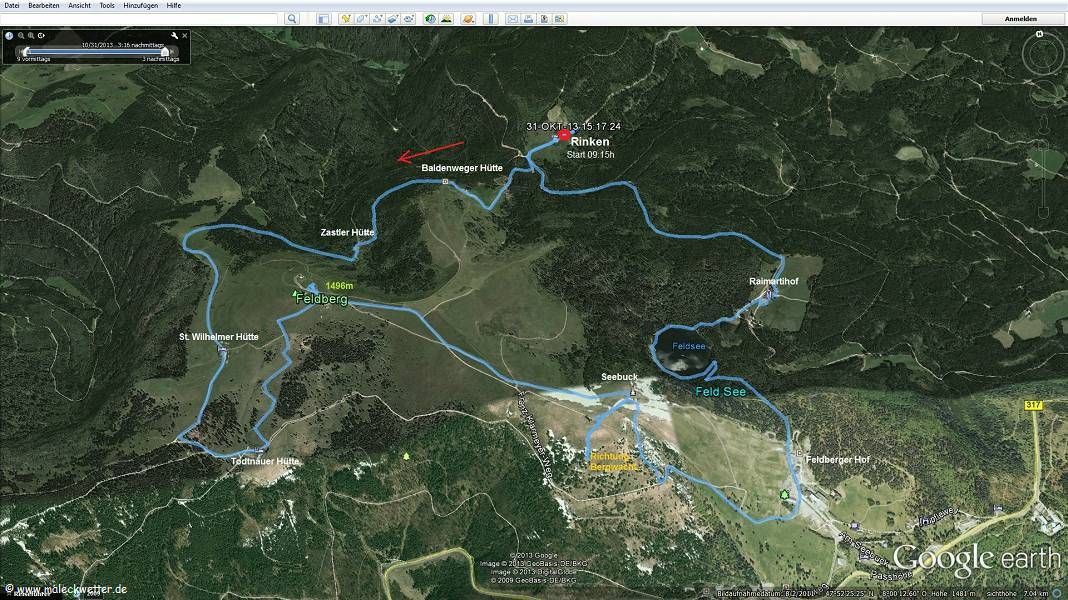Click the Anmelden sign-in button
This screenshot has height=600, width=1068.
[x=1021, y=19]
